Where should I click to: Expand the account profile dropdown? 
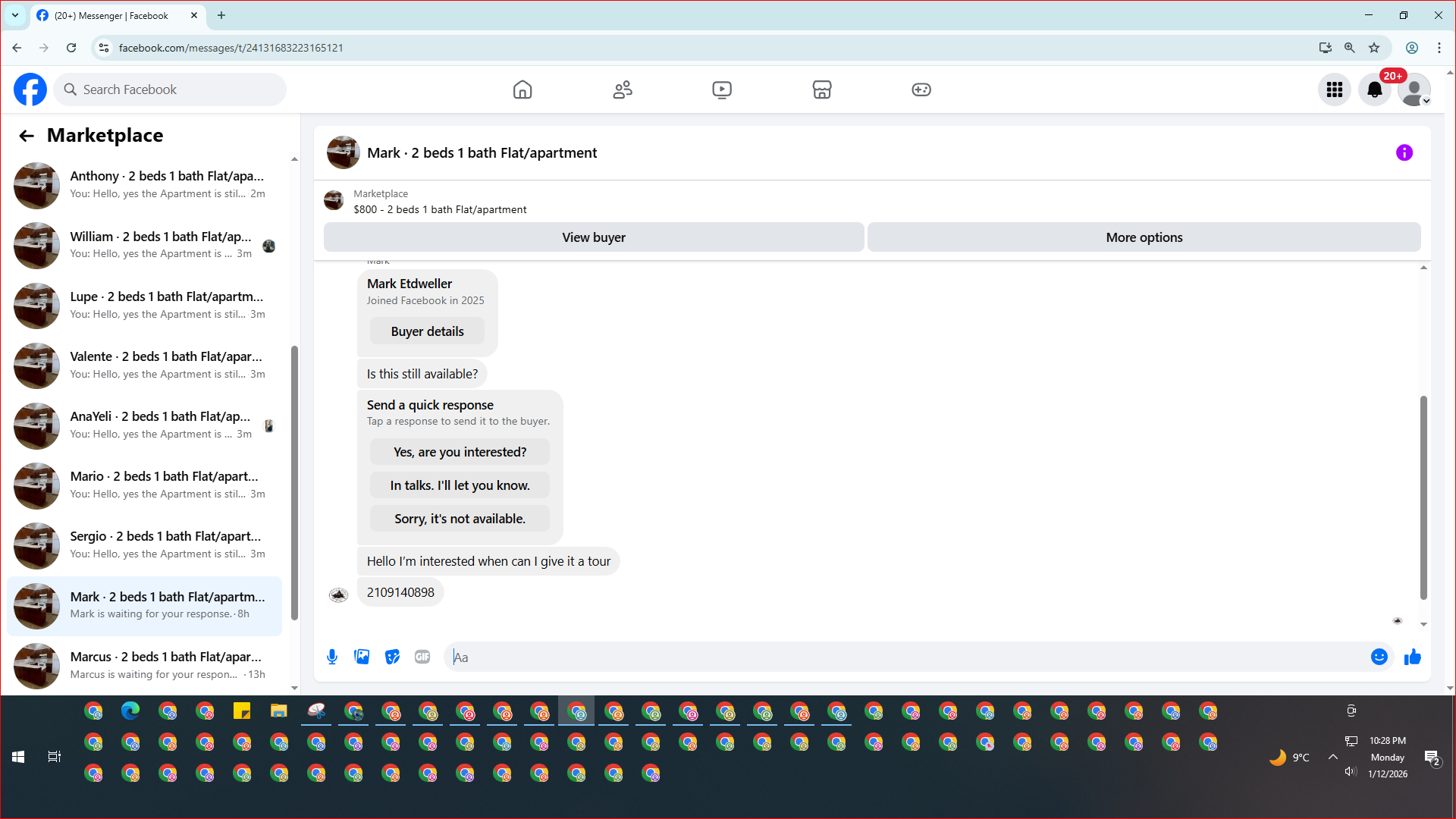tap(1414, 89)
